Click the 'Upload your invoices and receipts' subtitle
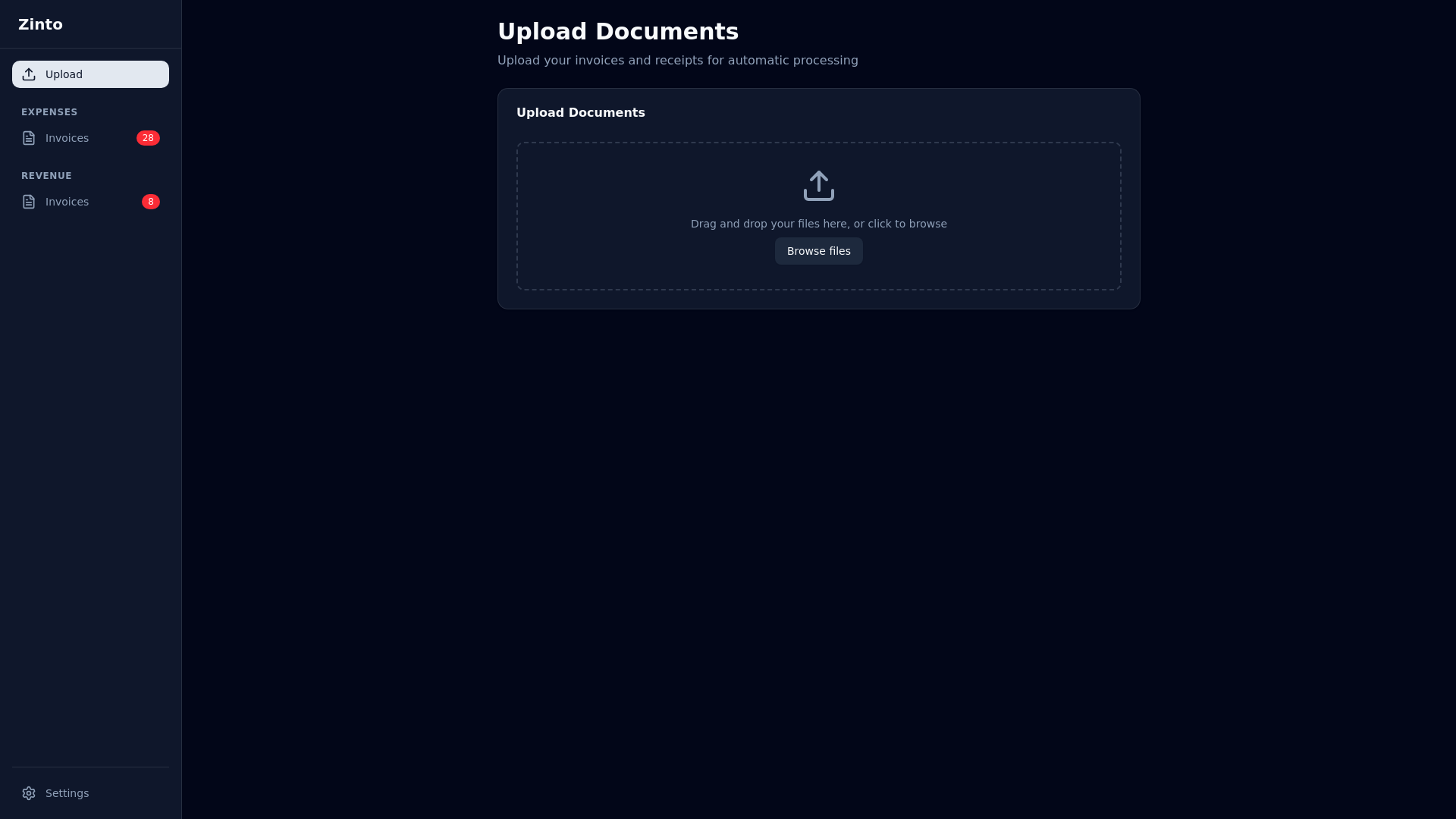1456x819 pixels. point(678,61)
